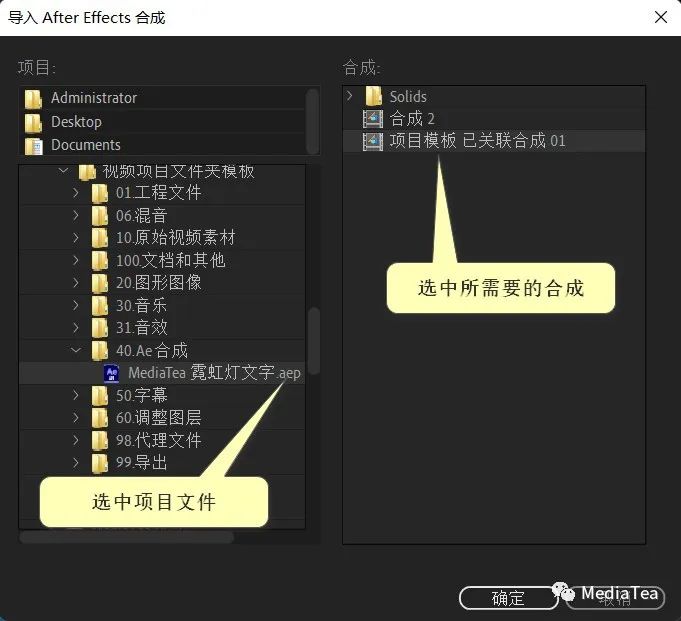Click the 50.字幕 folder icon
The height and width of the screenshot is (621, 681).
[99, 396]
